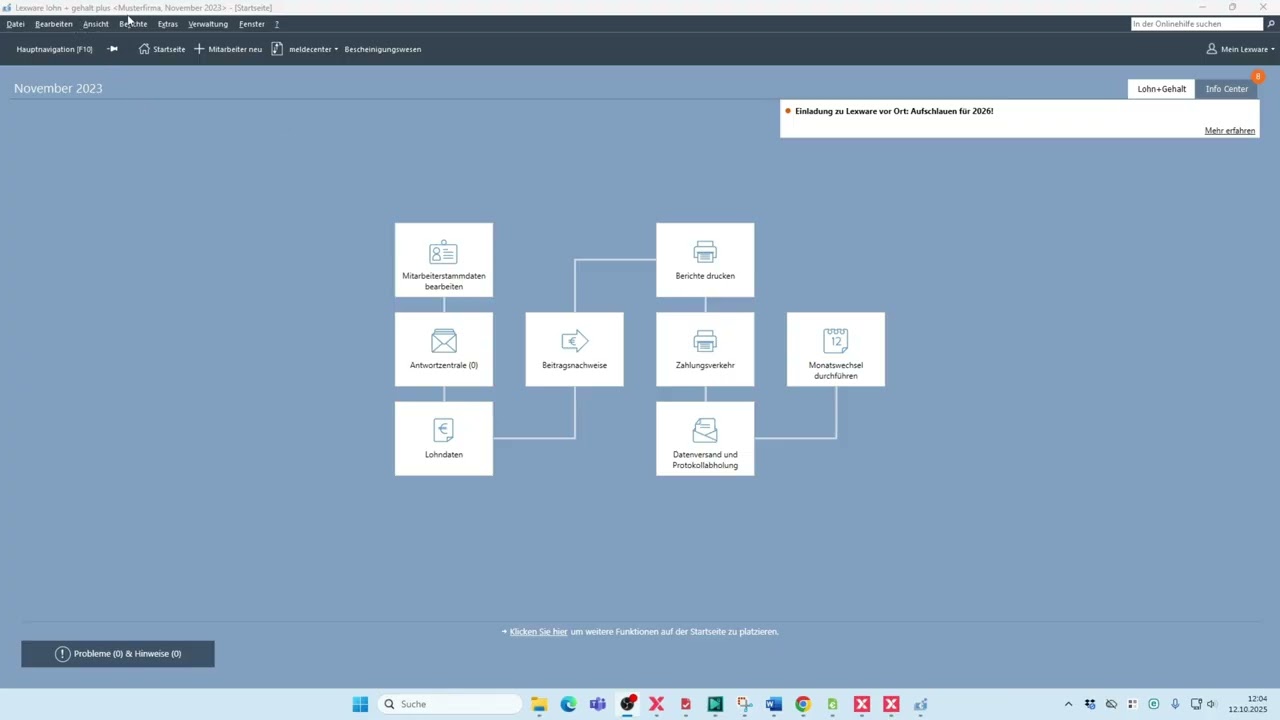Open Mitarbeiterstammdaten bearbeiten tile
The width and height of the screenshot is (1280, 720).
444,260
